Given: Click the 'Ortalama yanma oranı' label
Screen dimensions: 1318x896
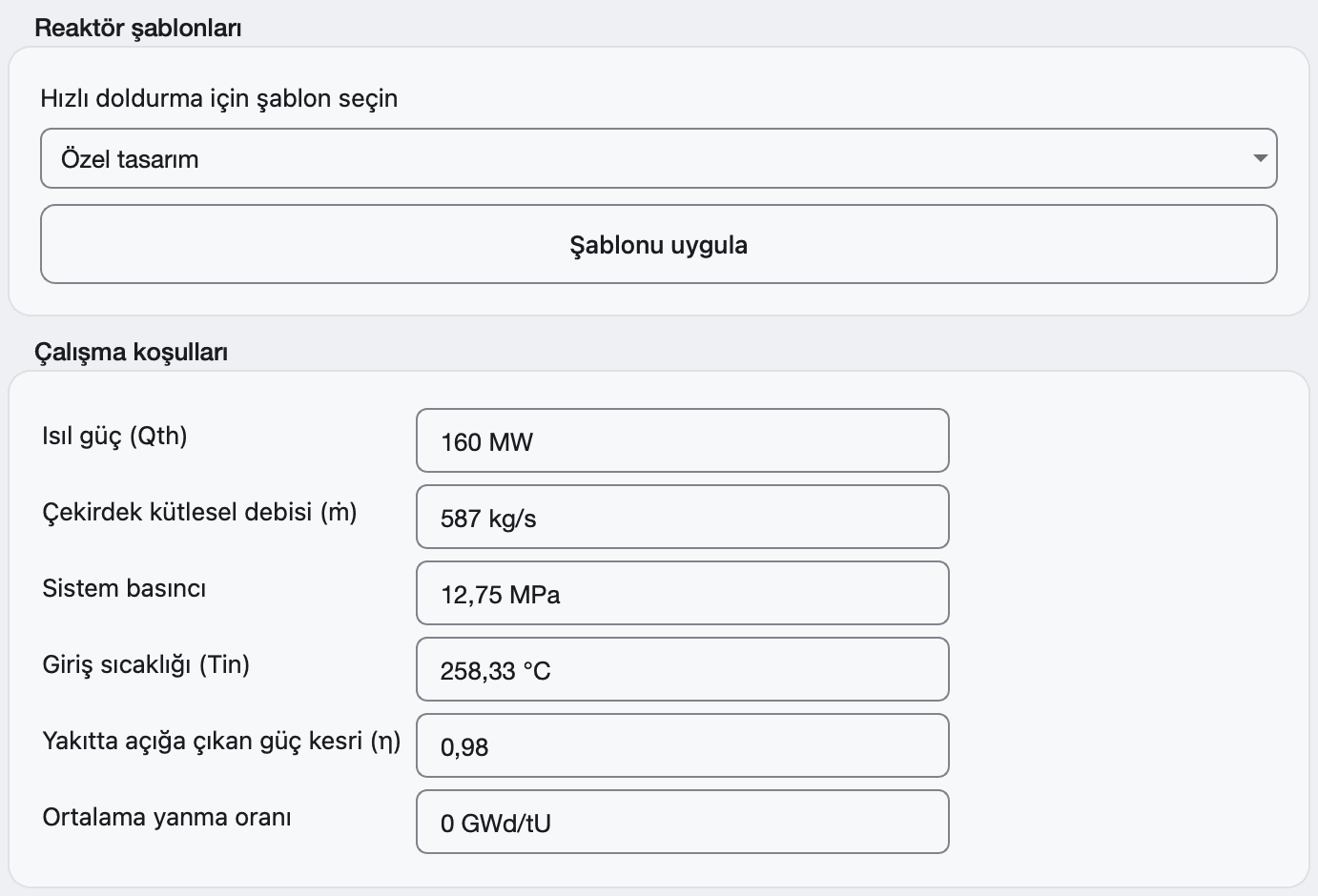Looking at the screenshot, I should coord(167,817).
